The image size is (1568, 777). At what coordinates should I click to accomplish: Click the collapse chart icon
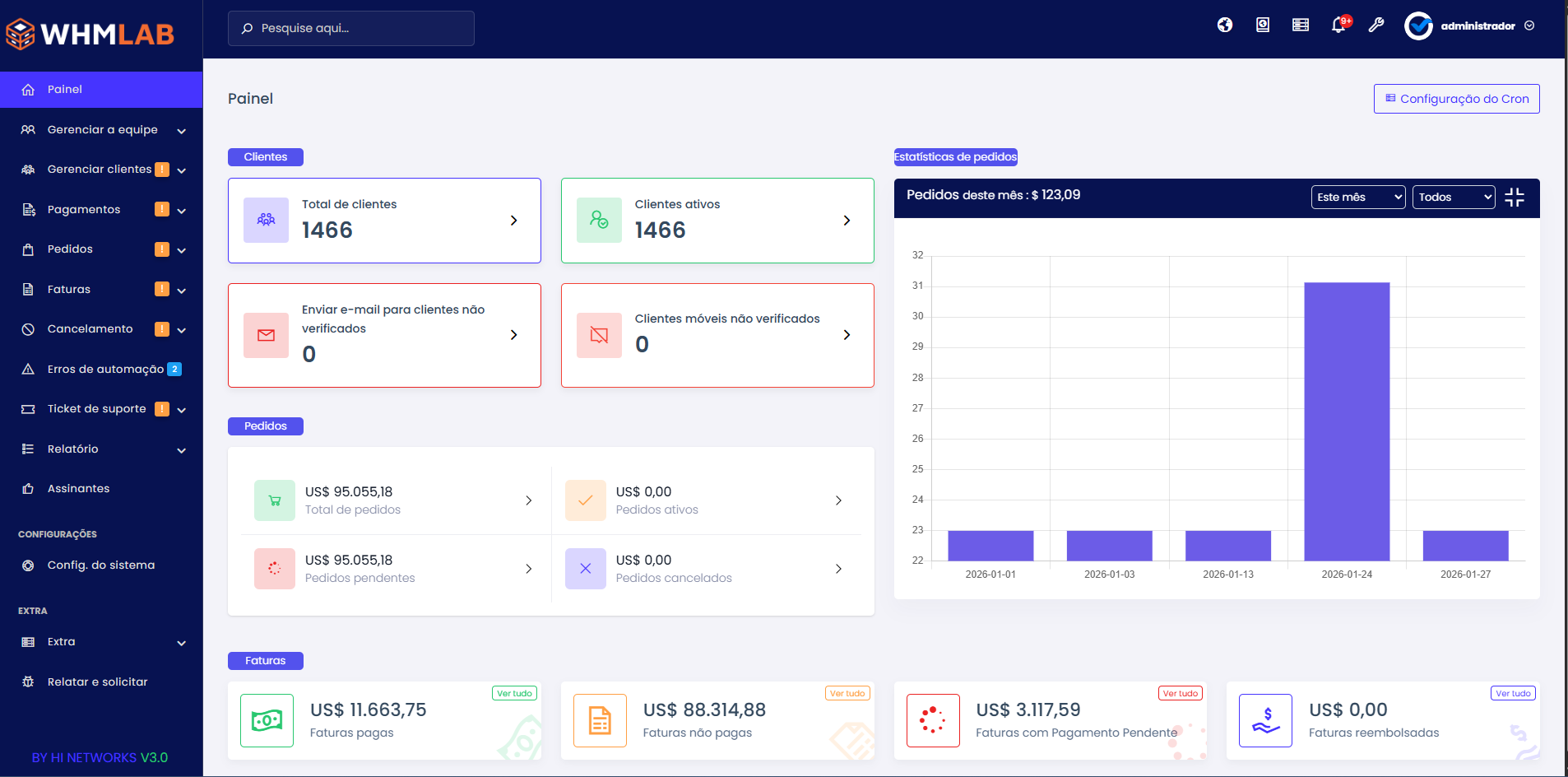click(1515, 198)
